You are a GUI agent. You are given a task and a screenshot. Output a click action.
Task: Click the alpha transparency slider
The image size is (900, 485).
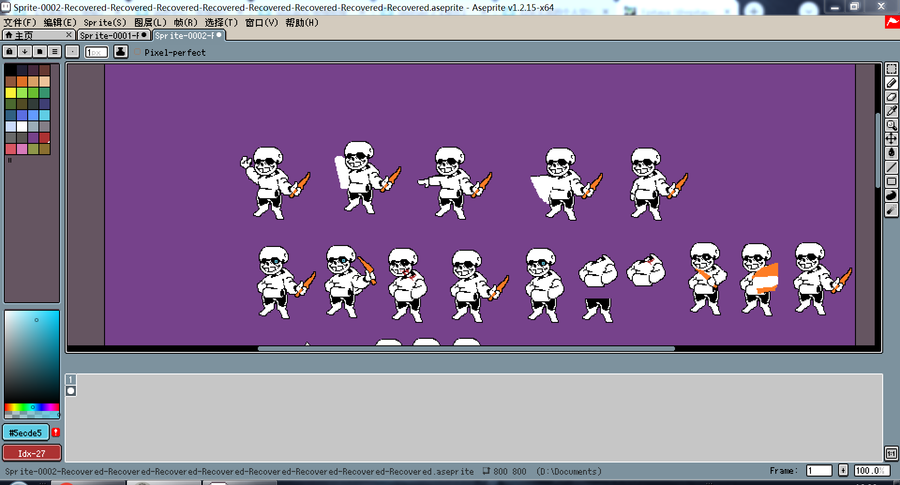[x=32, y=414]
